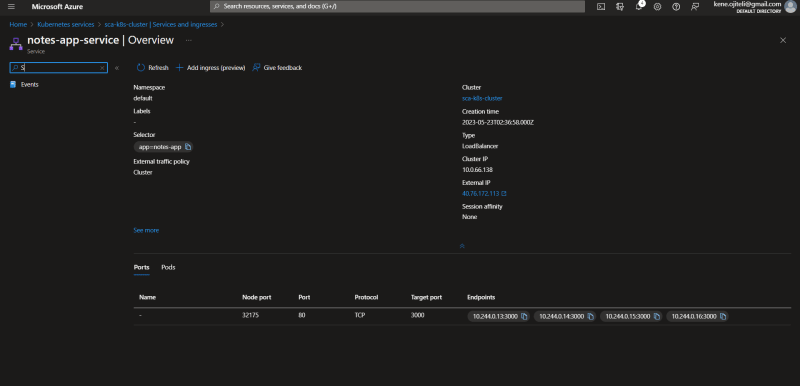Click target port value 3000
800x386 pixels.
click(417, 316)
